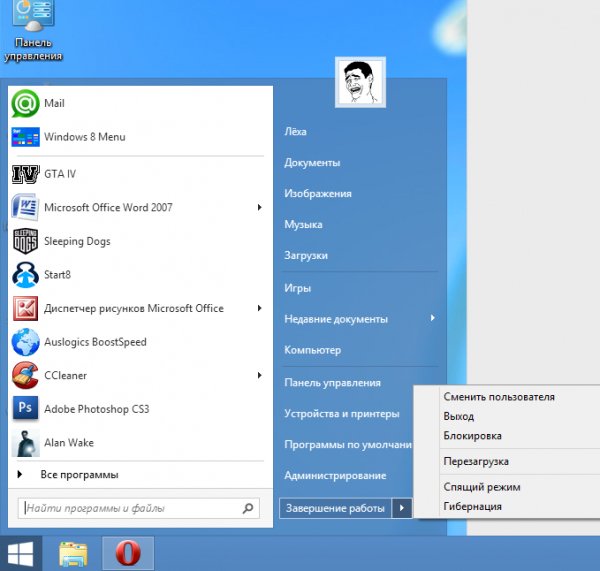
Task: Open Устройства и принтеры link
Action: tap(342, 414)
